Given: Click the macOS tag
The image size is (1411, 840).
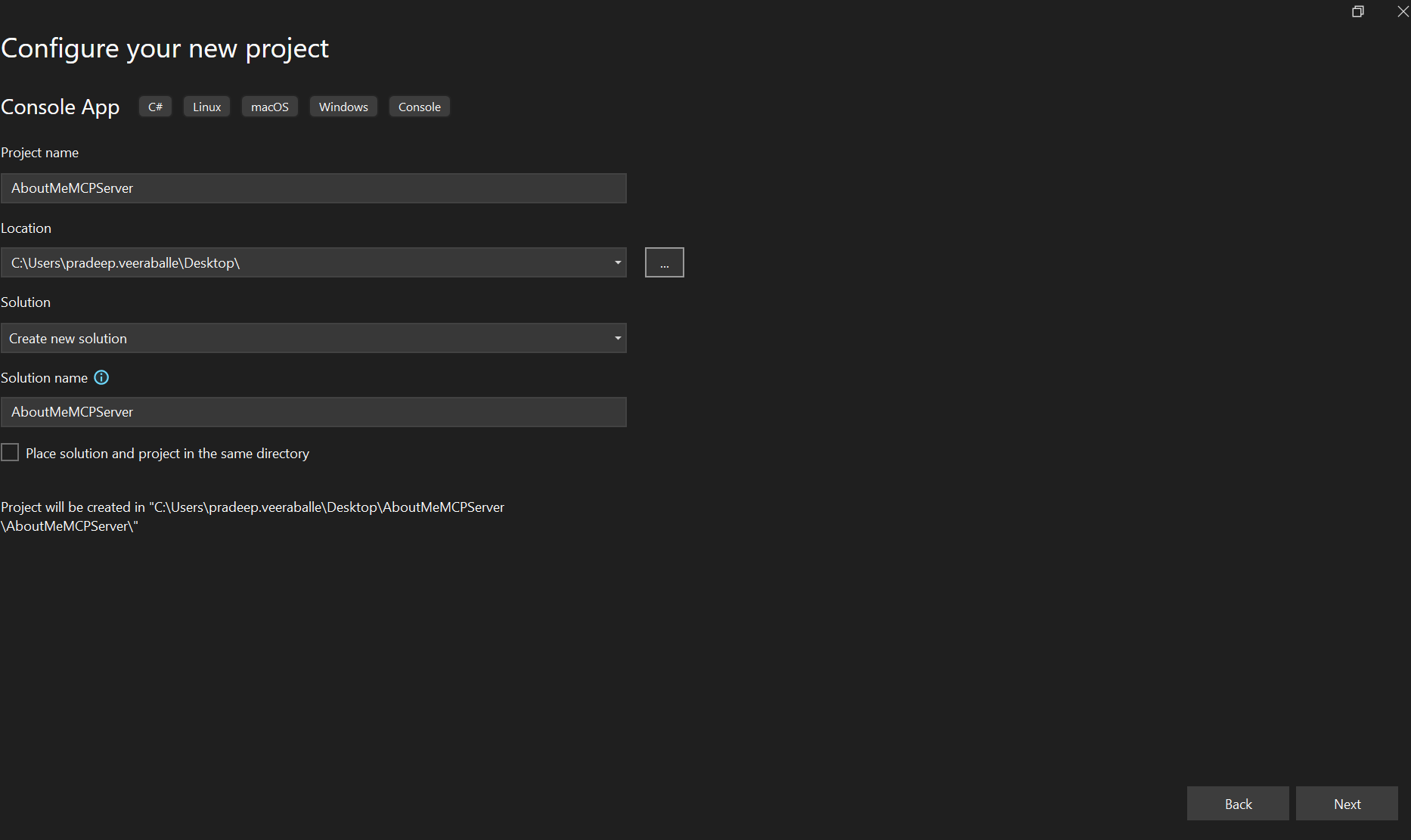Looking at the screenshot, I should click(270, 107).
